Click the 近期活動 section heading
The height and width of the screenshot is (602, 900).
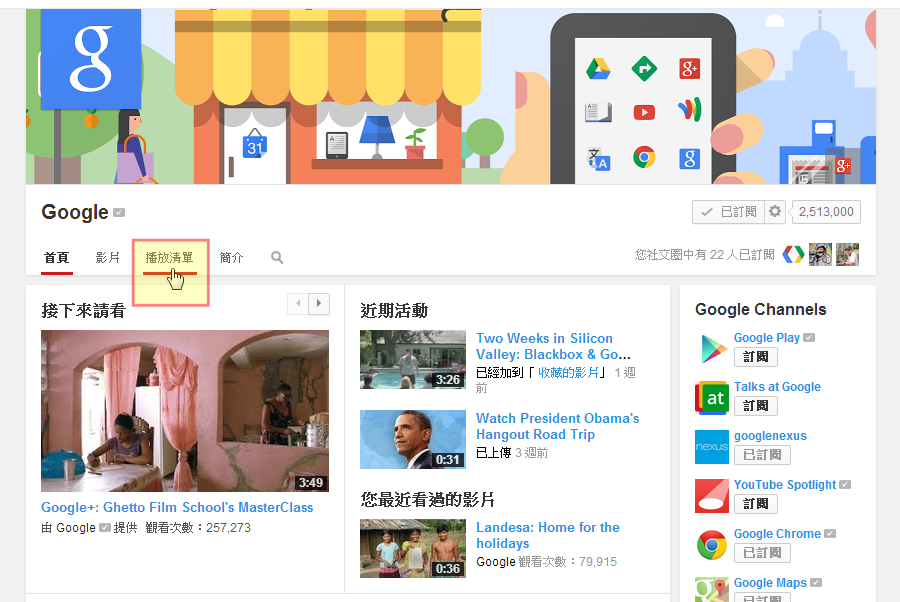tap(394, 310)
